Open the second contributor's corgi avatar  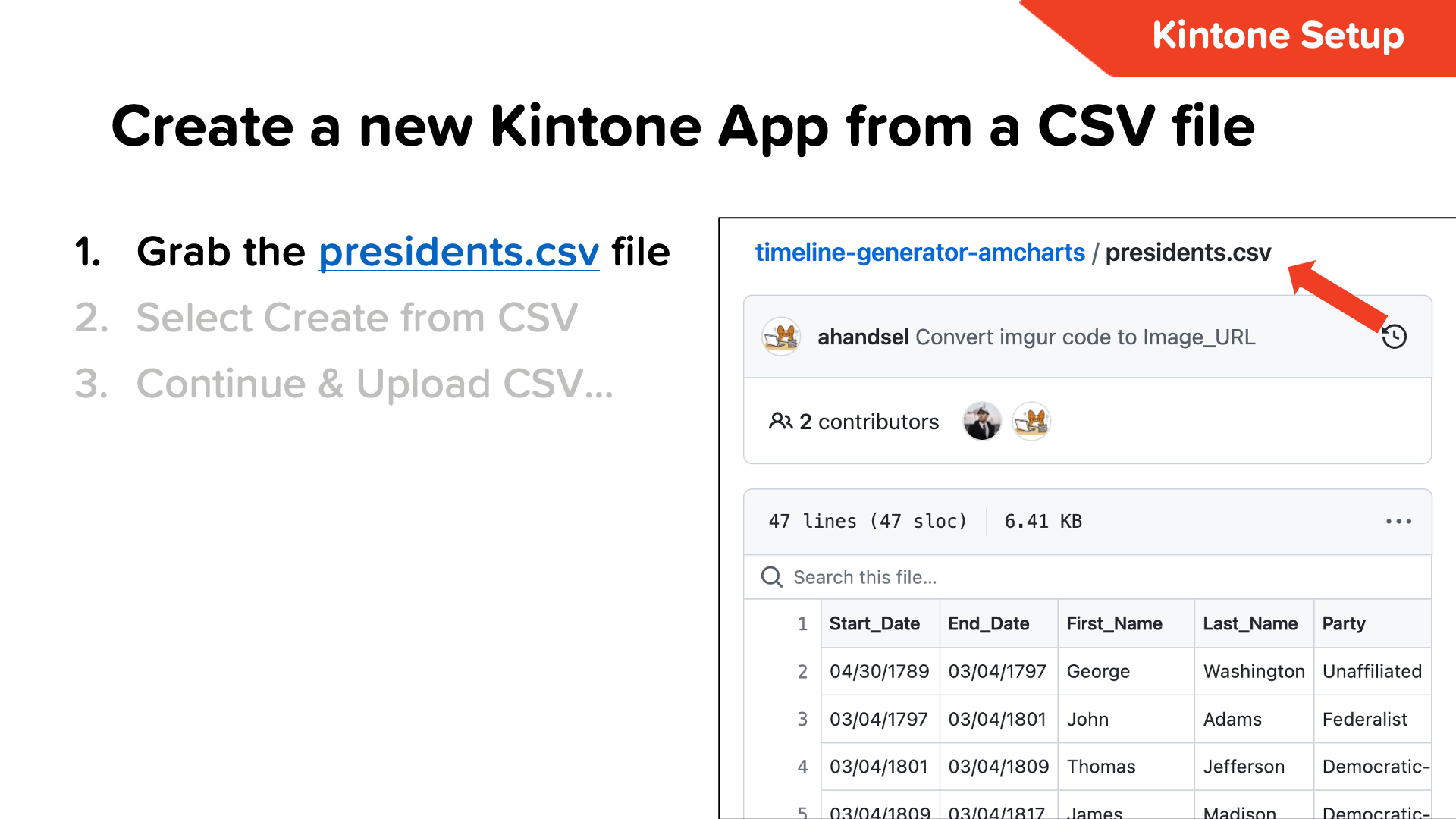[x=1031, y=422]
